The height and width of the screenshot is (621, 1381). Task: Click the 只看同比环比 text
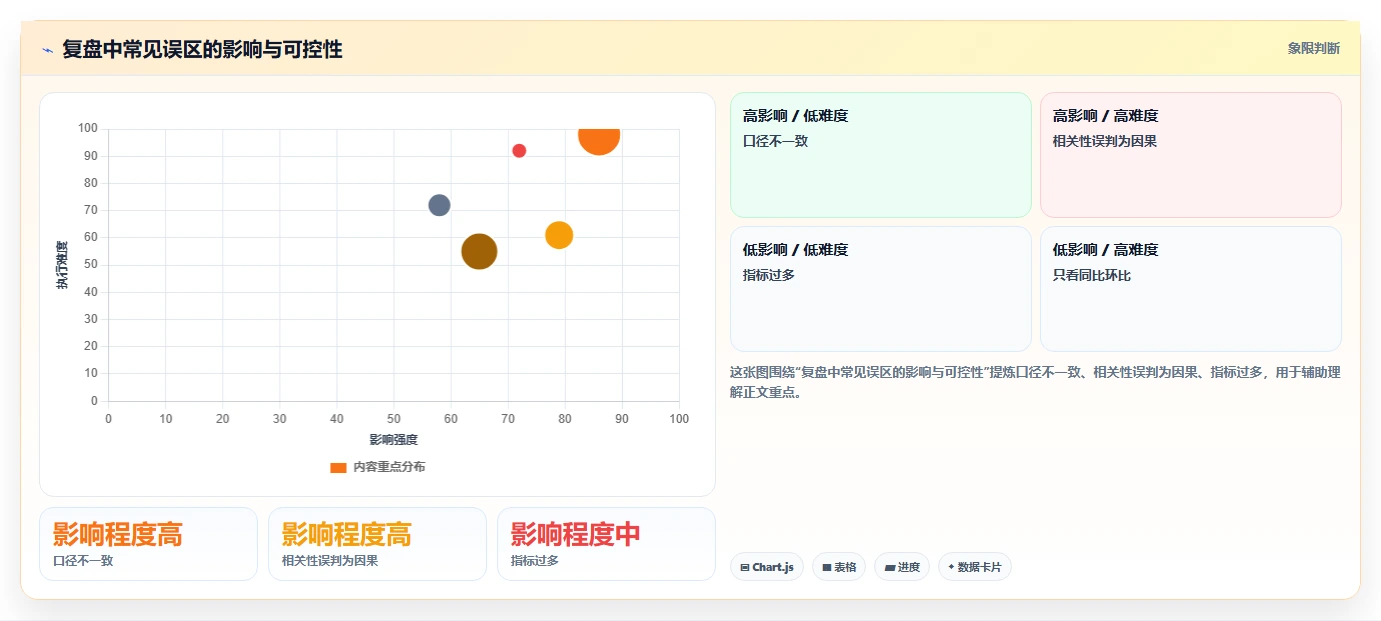pyautogui.click(x=1092, y=275)
